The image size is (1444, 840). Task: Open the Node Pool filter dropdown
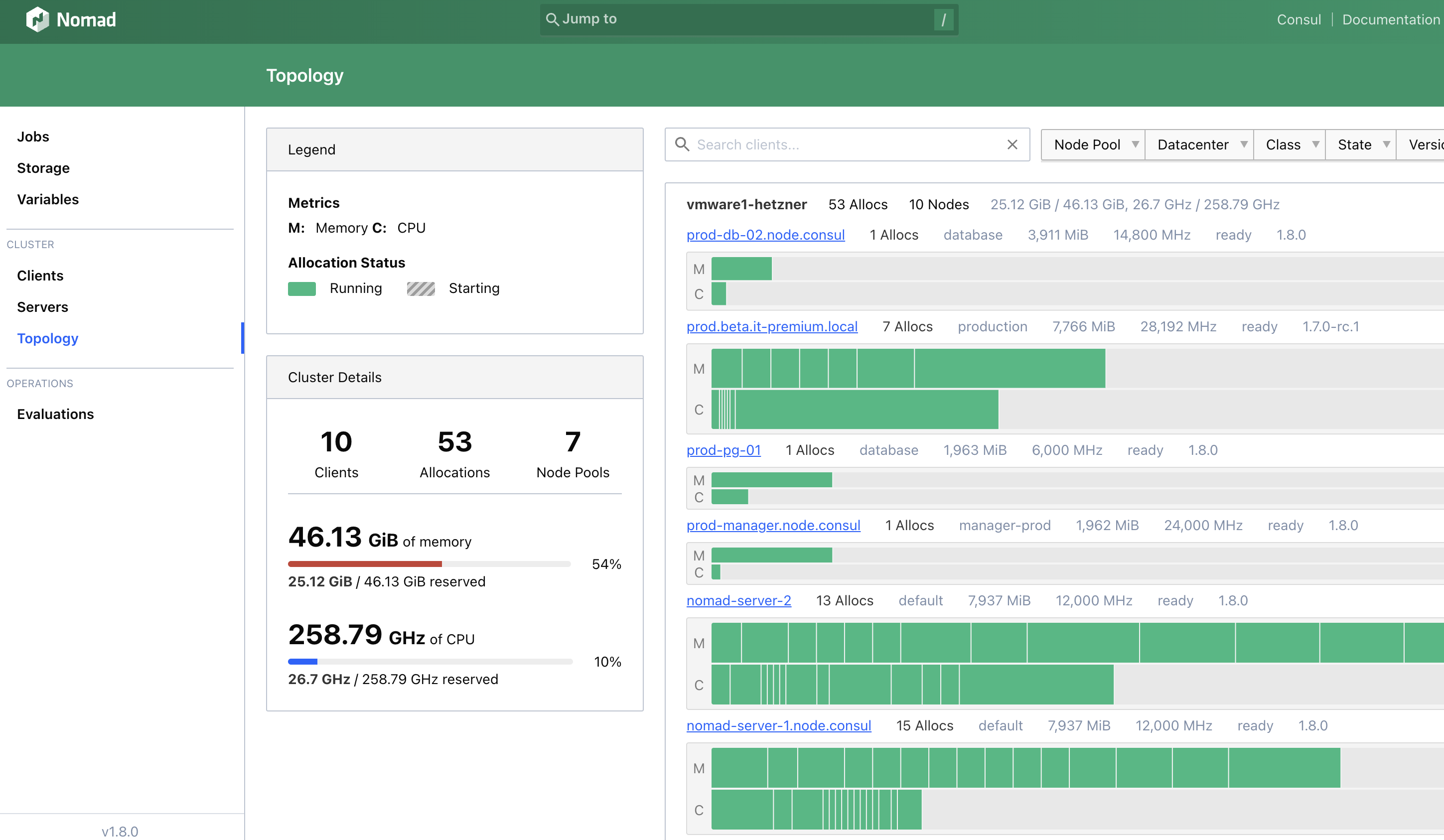1093,144
